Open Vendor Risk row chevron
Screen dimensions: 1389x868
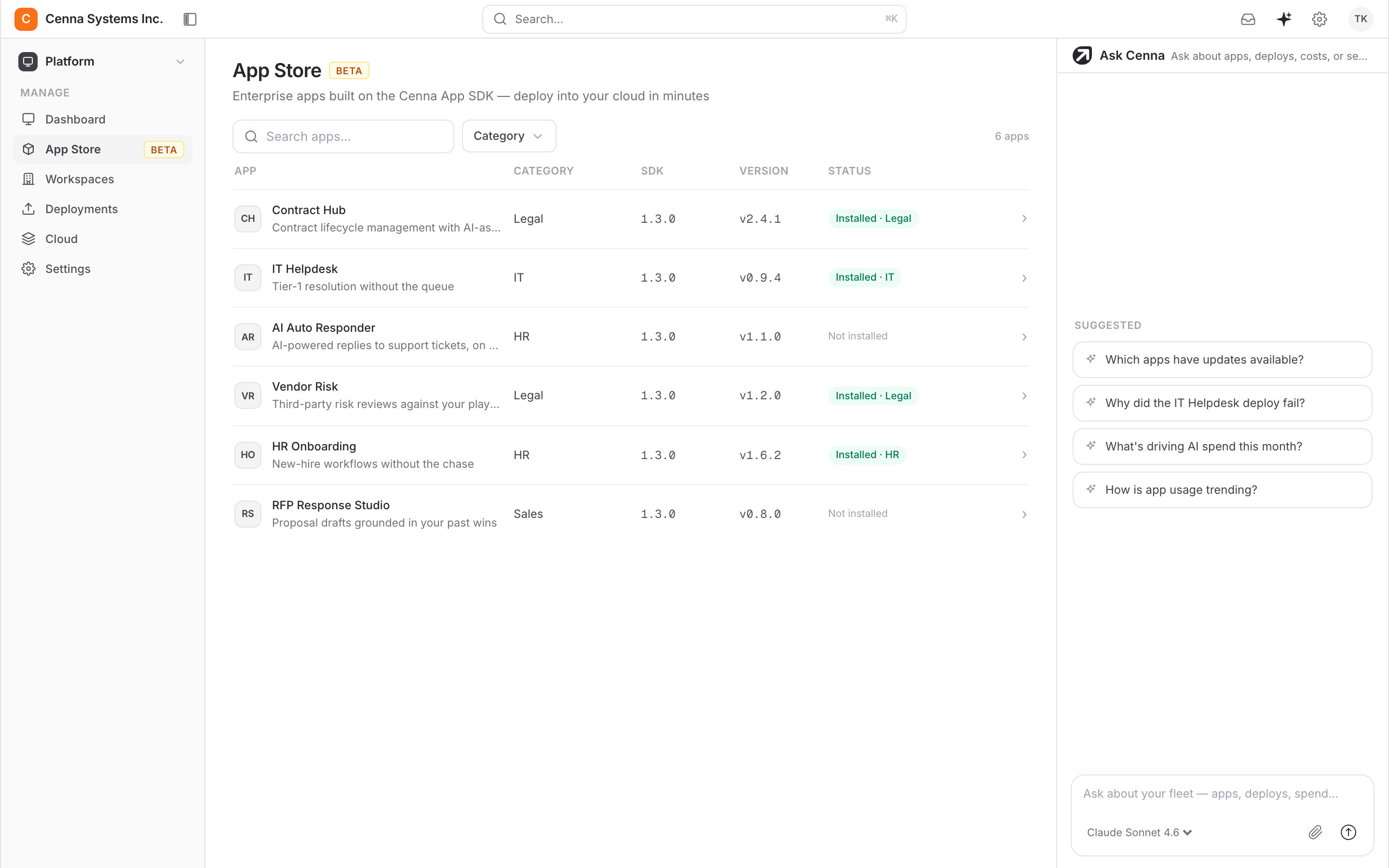(1024, 396)
